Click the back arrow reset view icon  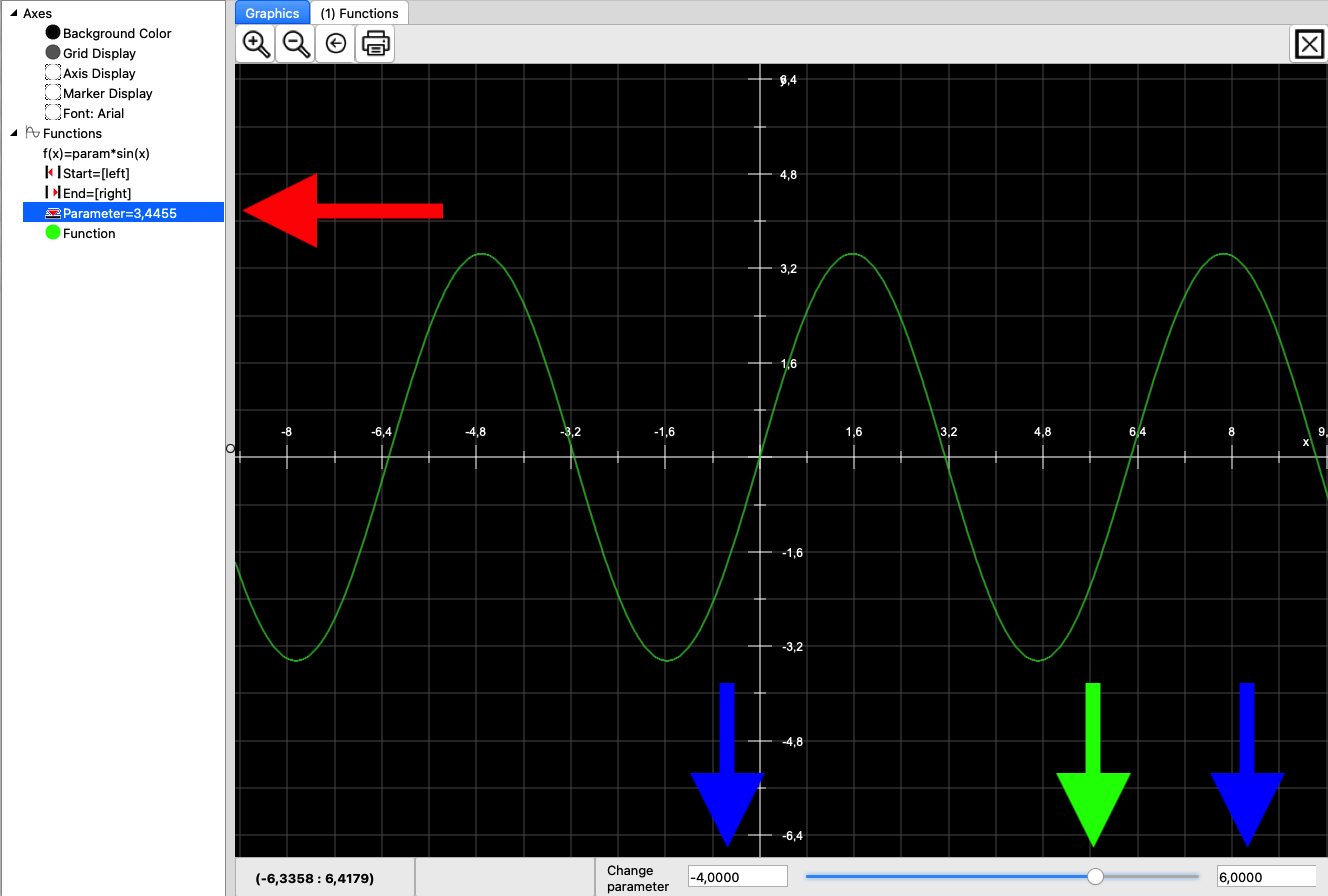[x=336, y=44]
